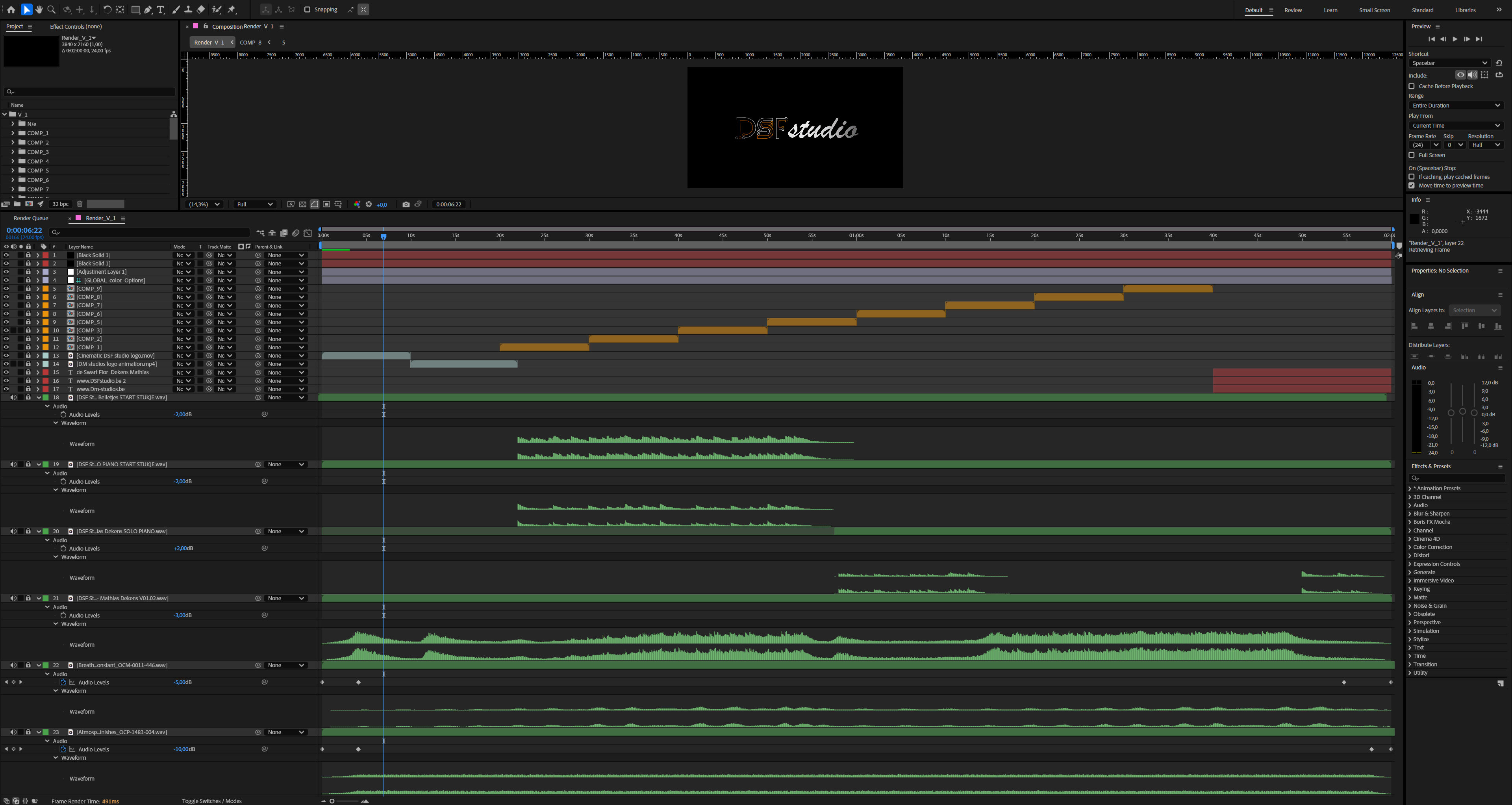This screenshot has height=805, width=1512.
Task: Enable Motion Blur for the composition timeline
Action: coord(296,233)
